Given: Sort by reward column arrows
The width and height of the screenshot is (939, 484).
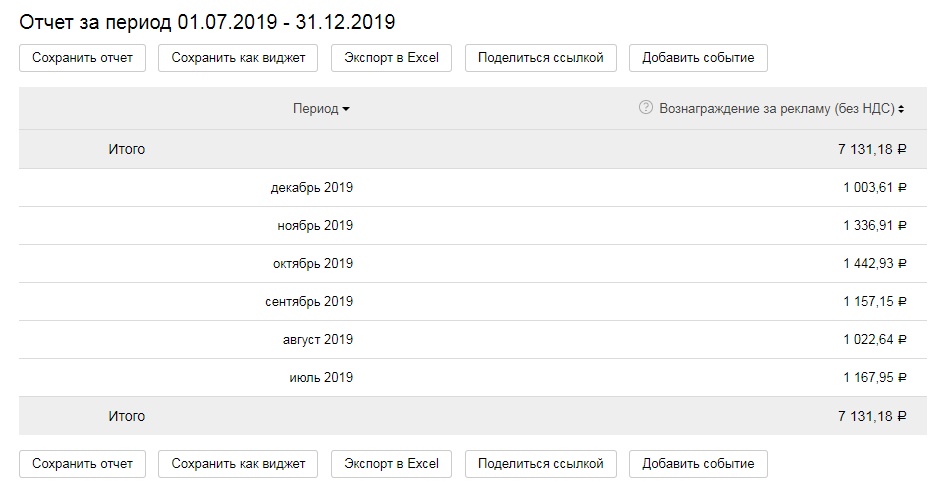Looking at the screenshot, I should 901,109.
